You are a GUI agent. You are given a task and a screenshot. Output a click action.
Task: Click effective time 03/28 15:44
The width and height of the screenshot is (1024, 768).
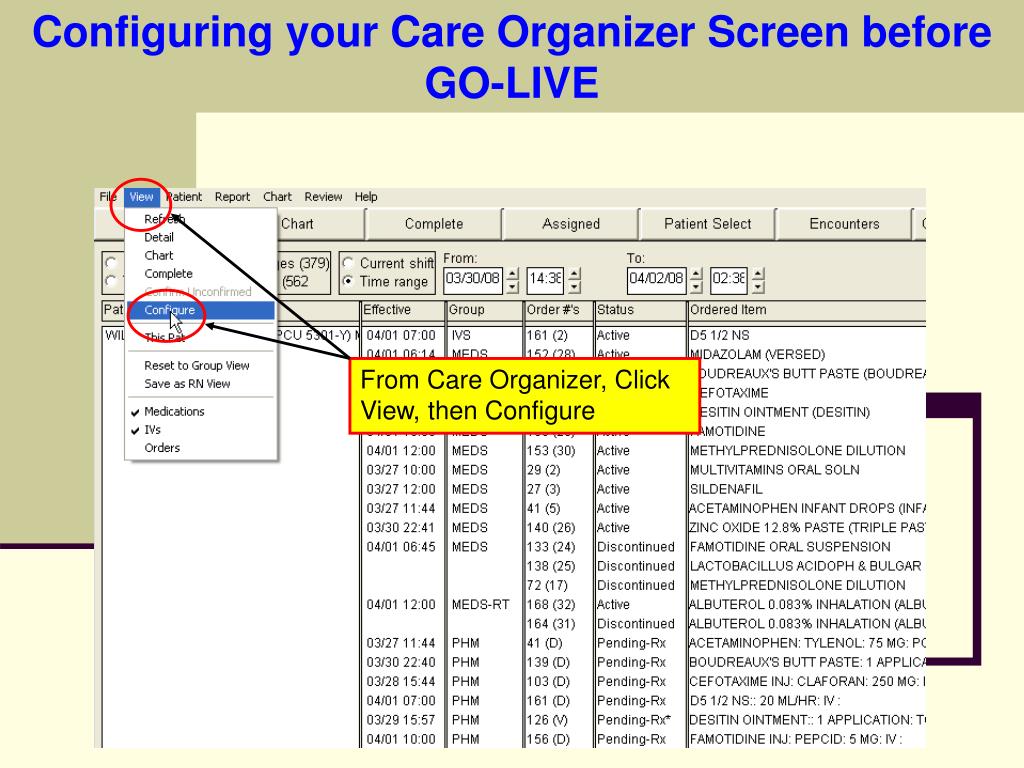401,682
